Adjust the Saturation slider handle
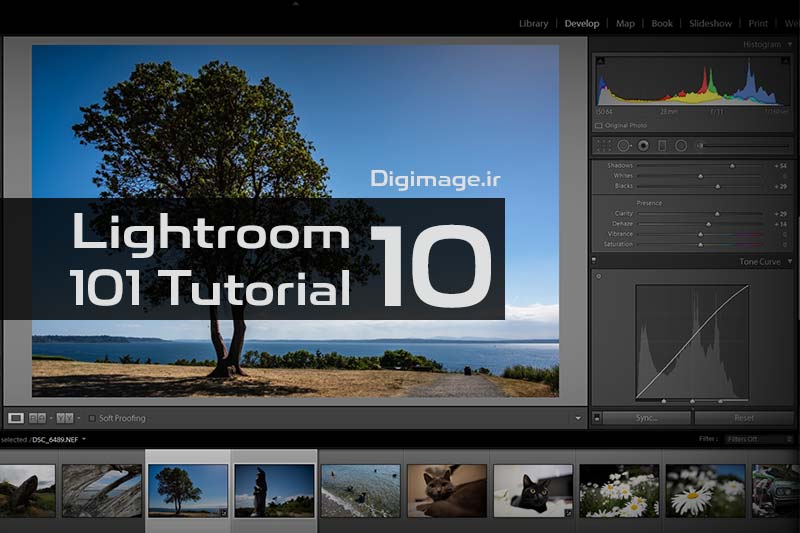The image size is (800, 533). click(701, 244)
